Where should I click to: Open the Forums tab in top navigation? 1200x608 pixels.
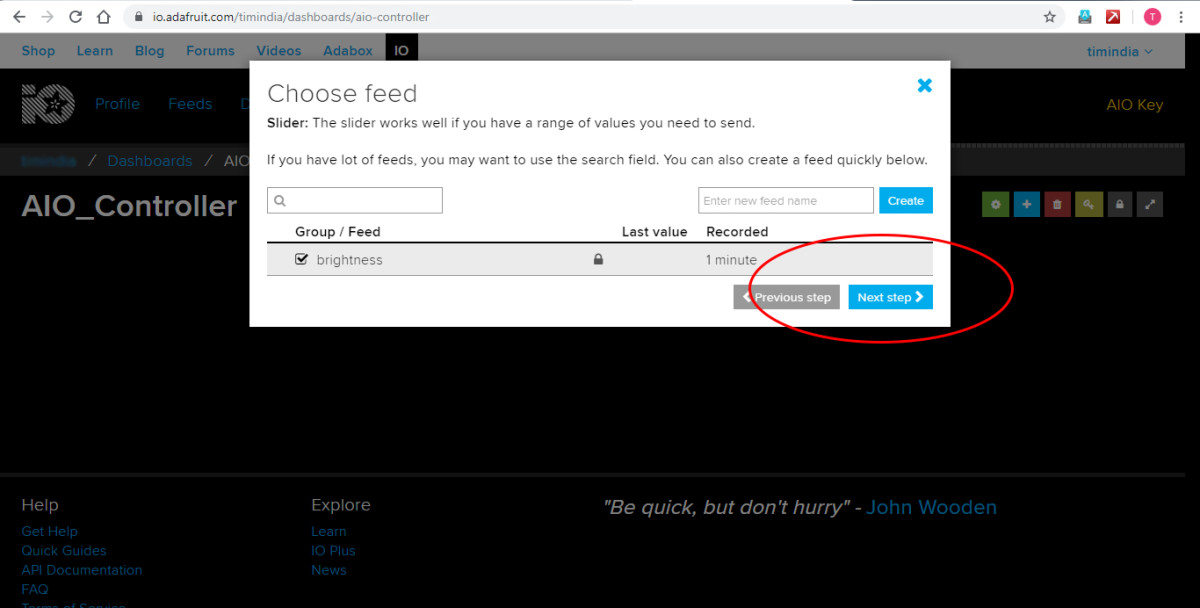(210, 51)
